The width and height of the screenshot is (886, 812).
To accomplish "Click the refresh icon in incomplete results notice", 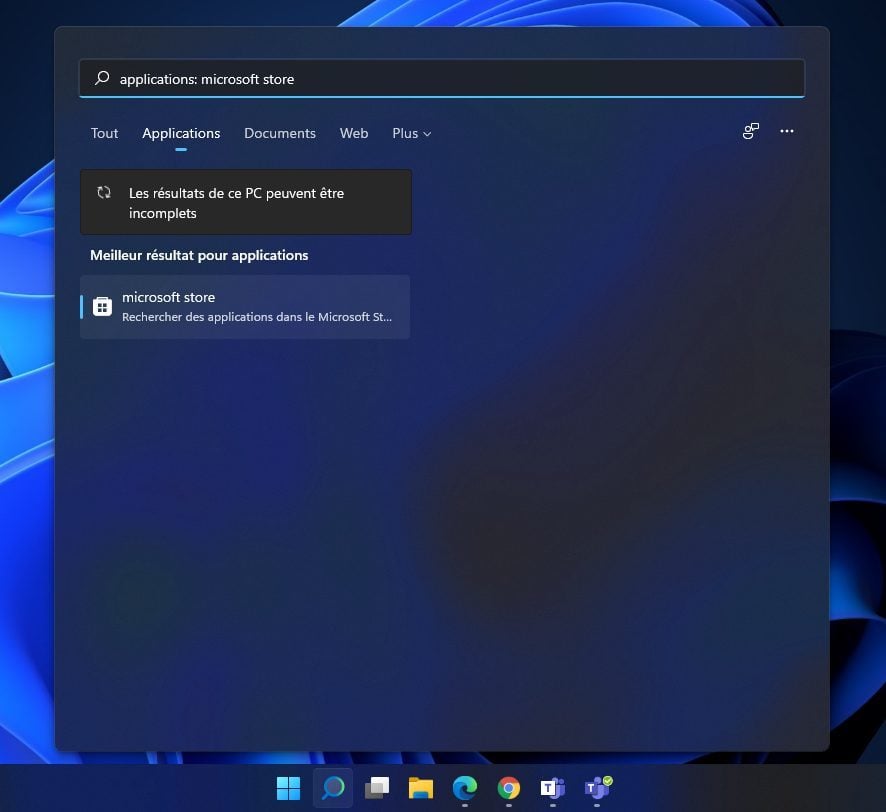I will coord(104,193).
